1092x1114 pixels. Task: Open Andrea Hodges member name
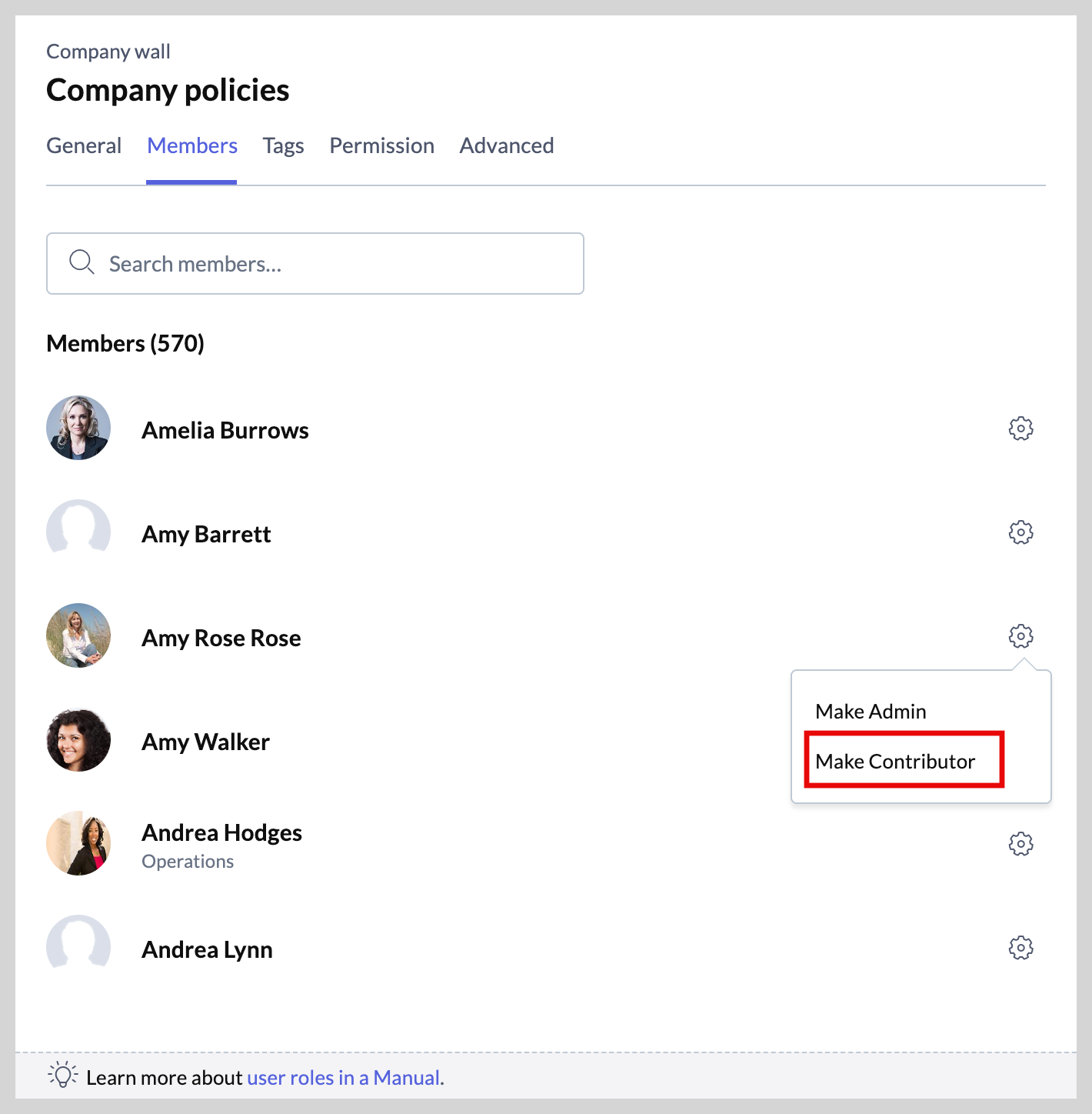coord(221,833)
